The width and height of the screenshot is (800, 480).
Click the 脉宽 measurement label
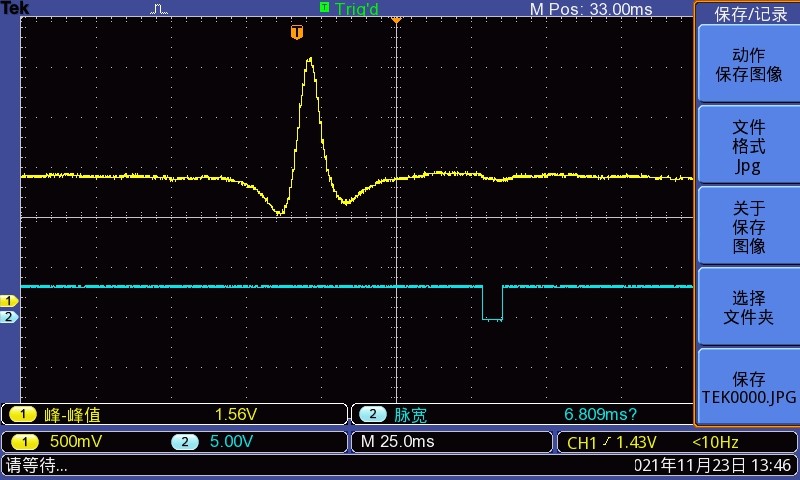pos(410,415)
